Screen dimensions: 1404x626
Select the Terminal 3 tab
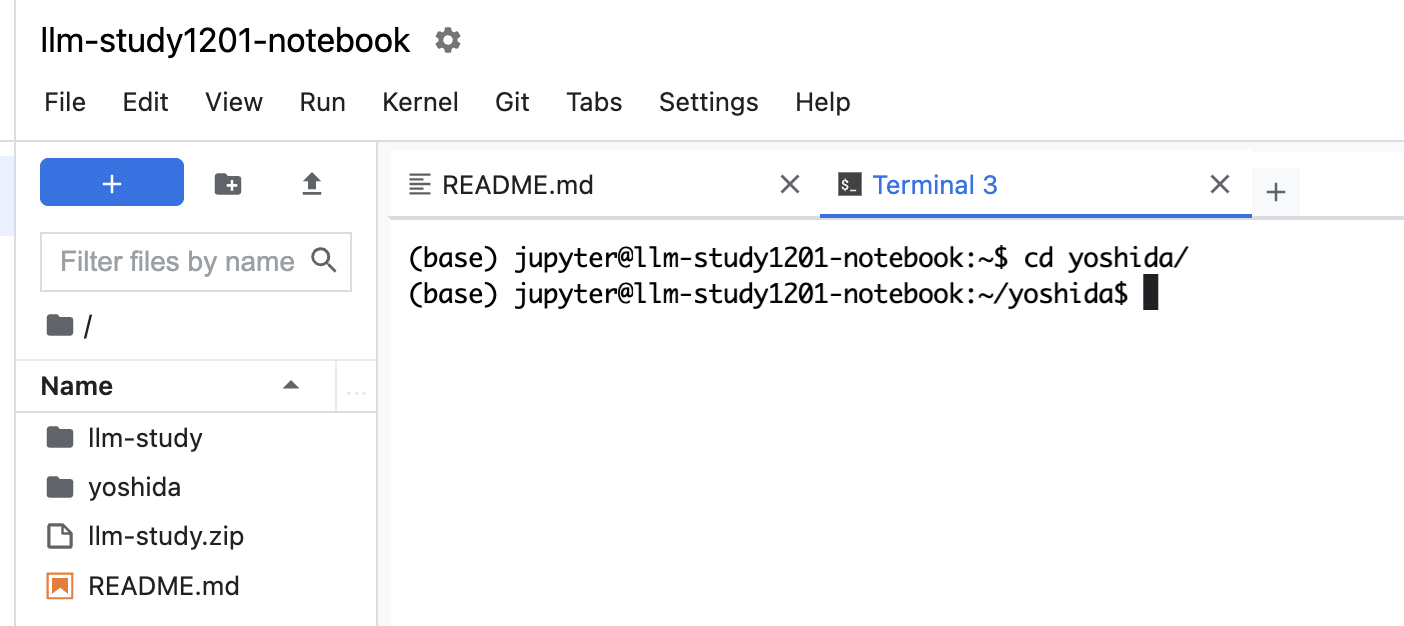pos(934,185)
